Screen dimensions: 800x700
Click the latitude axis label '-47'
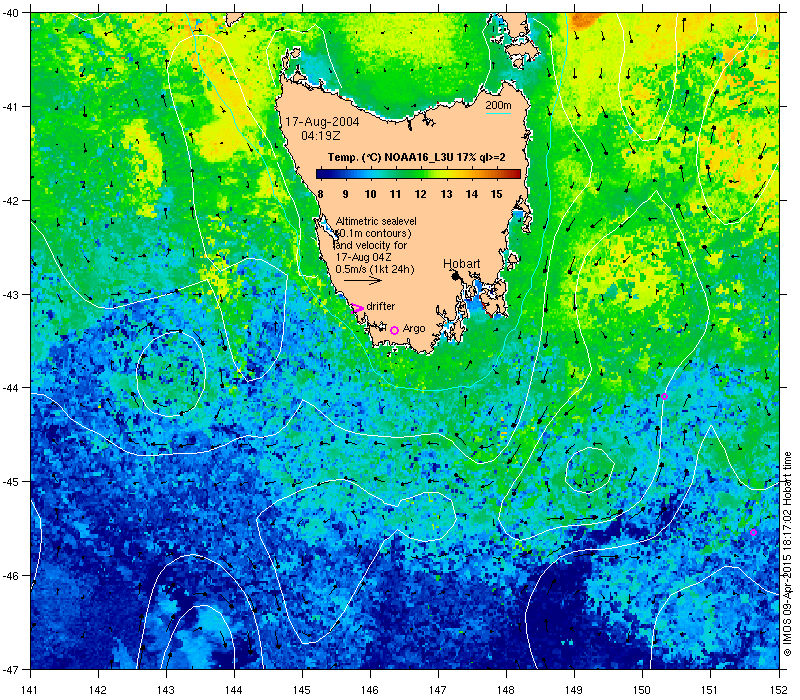click(10, 669)
